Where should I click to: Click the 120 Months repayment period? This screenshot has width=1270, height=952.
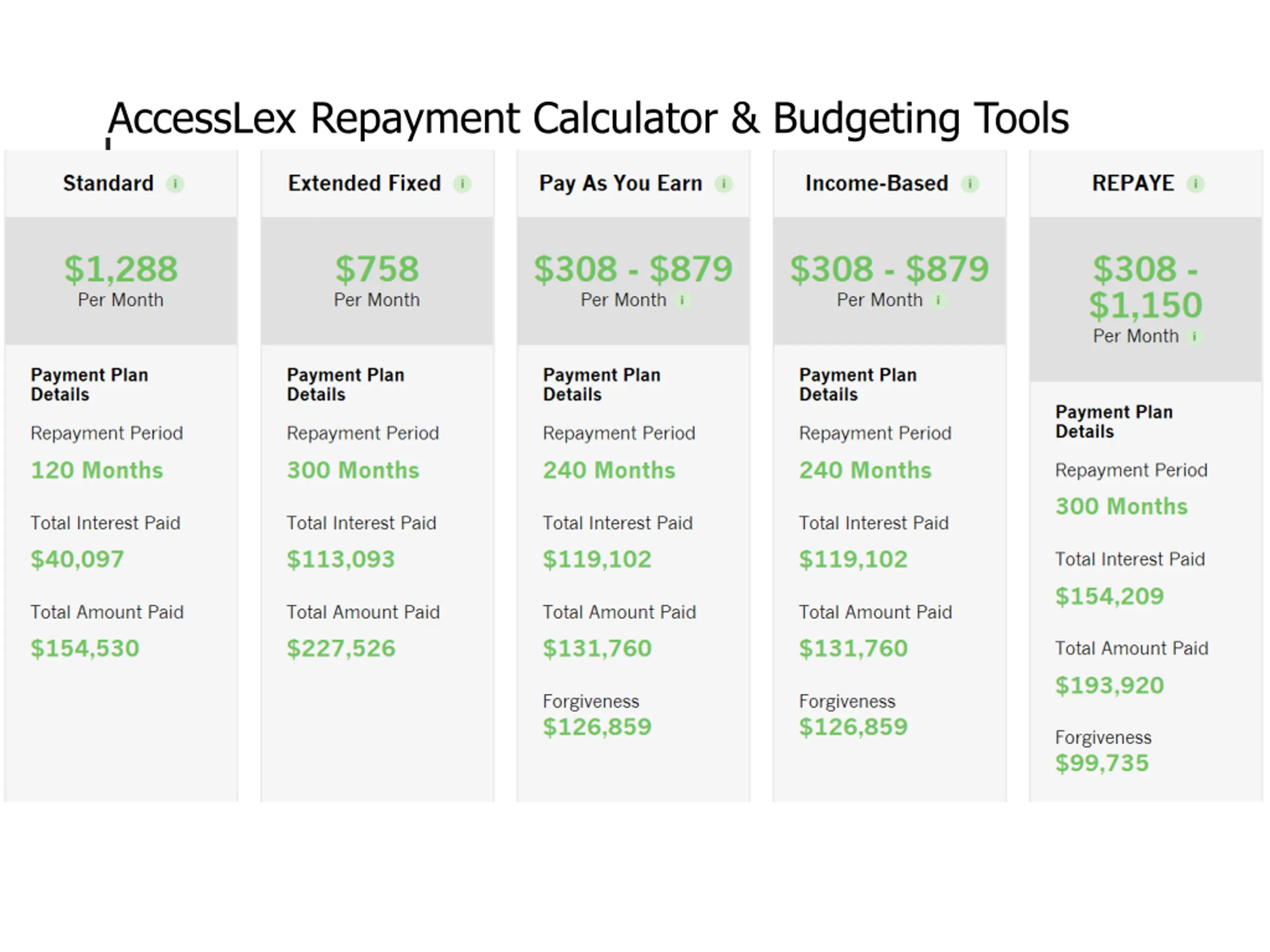[97, 471]
